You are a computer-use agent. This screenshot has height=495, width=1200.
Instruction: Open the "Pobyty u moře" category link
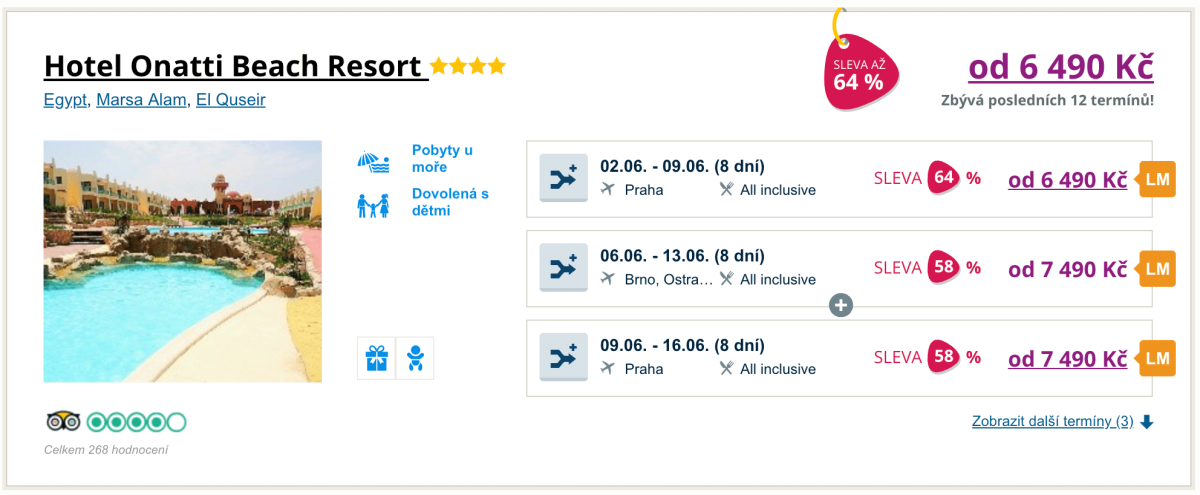[442, 158]
